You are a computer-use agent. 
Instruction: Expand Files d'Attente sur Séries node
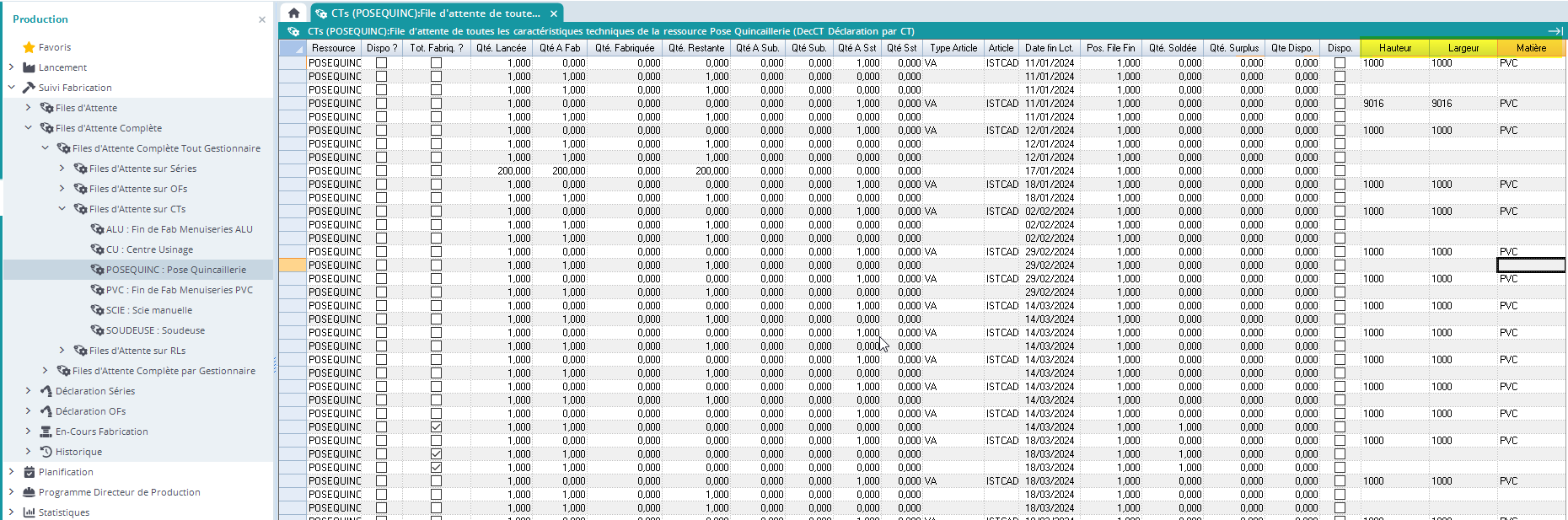pos(62,169)
